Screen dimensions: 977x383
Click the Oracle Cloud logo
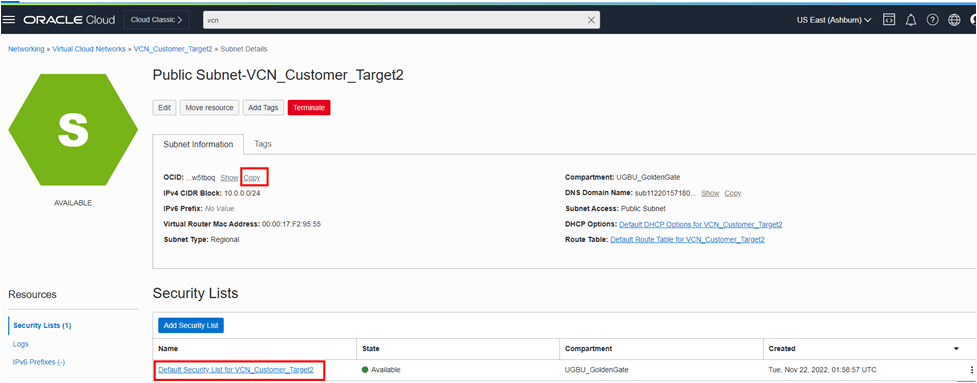[x=69, y=20]
